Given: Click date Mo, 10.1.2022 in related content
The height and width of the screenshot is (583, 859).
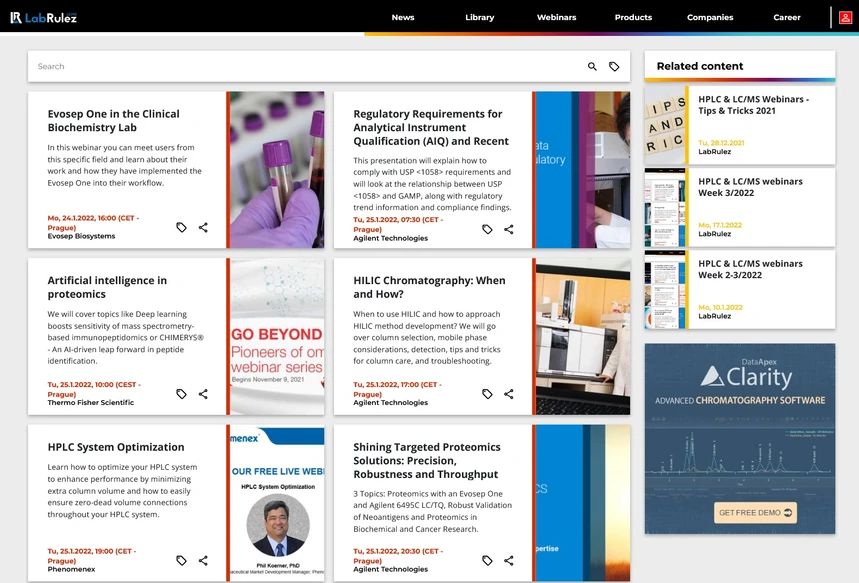Looking at the screenshot, I should point(720,307).
